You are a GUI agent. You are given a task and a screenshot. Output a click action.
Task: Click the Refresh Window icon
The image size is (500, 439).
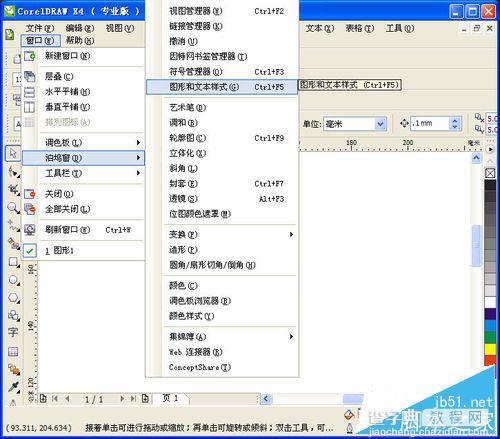pyautogui.click(x=30, y=230)
